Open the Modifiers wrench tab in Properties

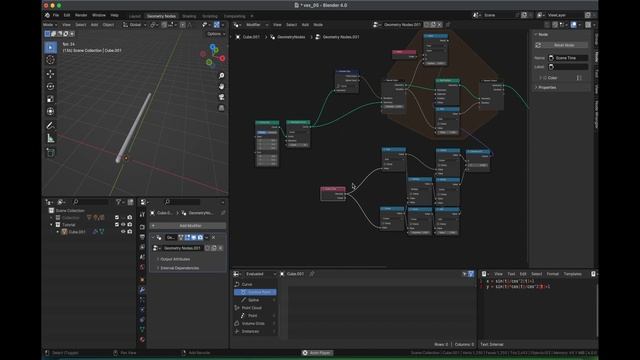[x=142, y=289]
